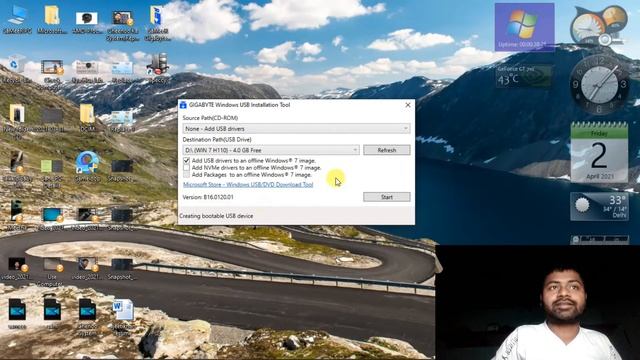Open the Recycle Bin desktop icon

(16, 70)
